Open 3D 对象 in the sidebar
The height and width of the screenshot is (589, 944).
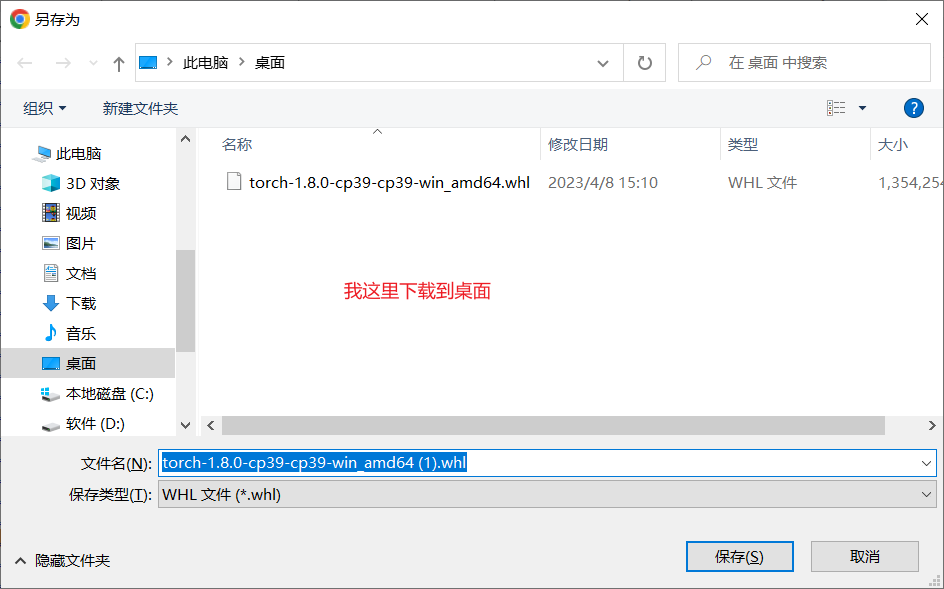(x=93, y=184)
